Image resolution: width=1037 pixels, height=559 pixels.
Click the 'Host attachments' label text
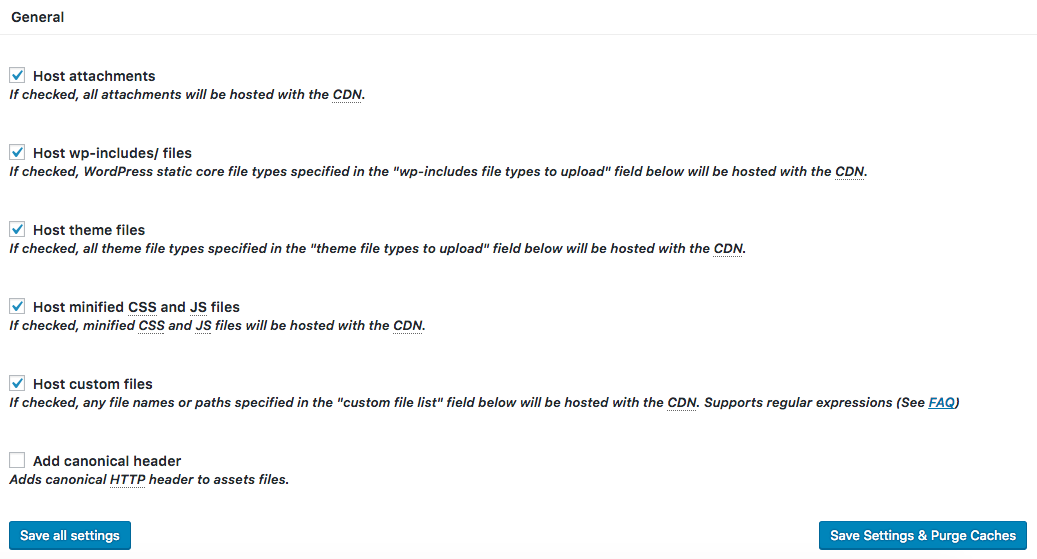pyautogui.click(x=94, y=76)
